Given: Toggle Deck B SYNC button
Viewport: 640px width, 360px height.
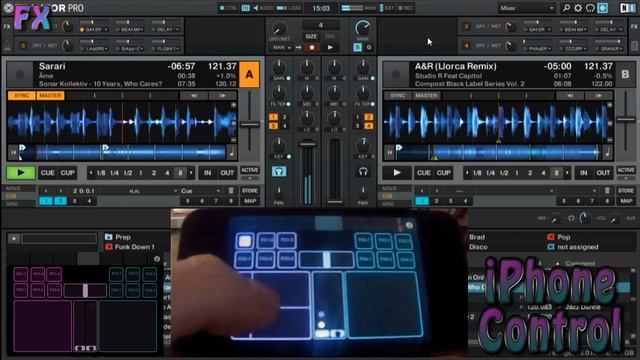Looking at the screenshot, I should [x=398, y=96].
